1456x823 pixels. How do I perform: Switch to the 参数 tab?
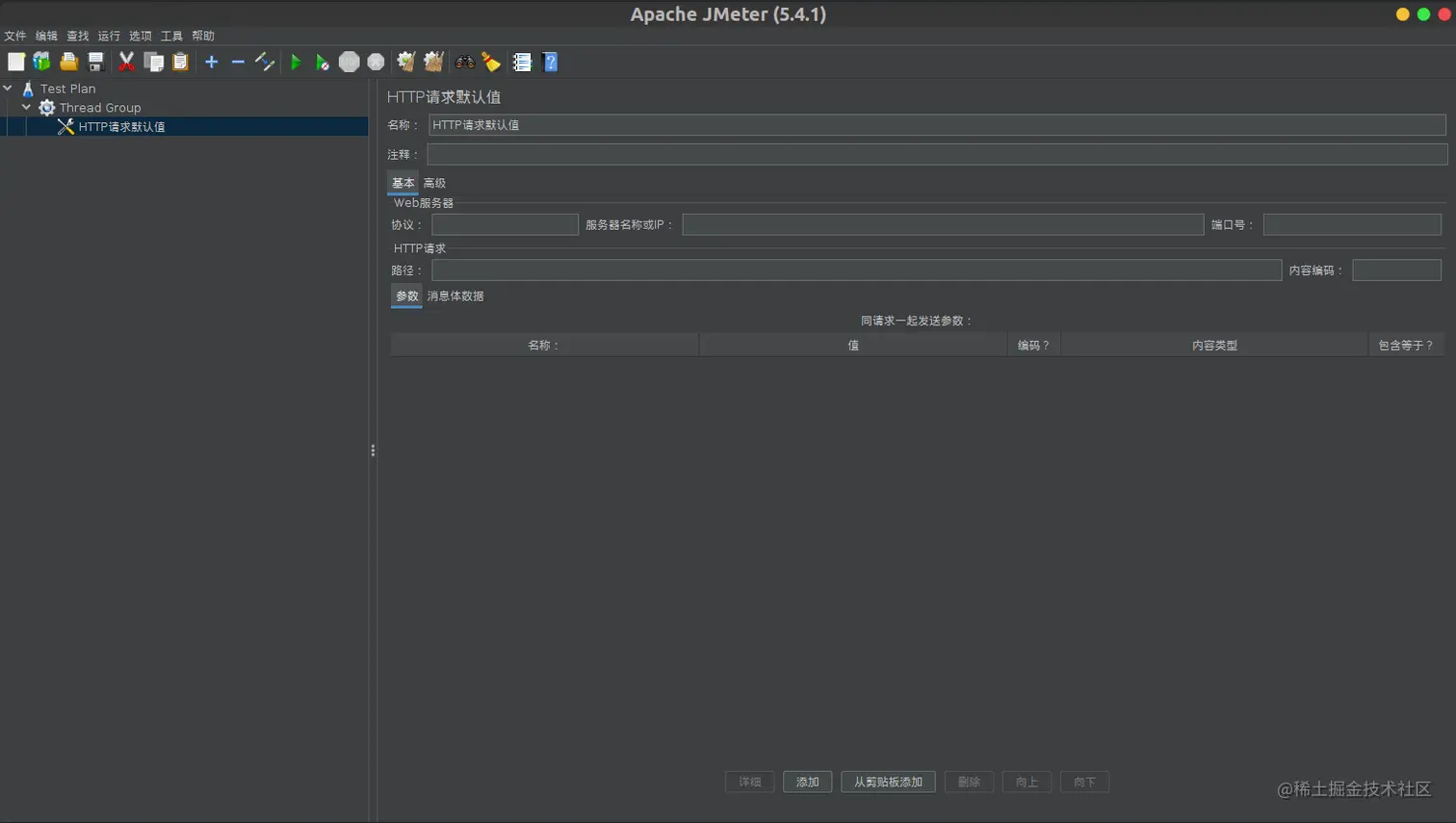click(407, 296)
